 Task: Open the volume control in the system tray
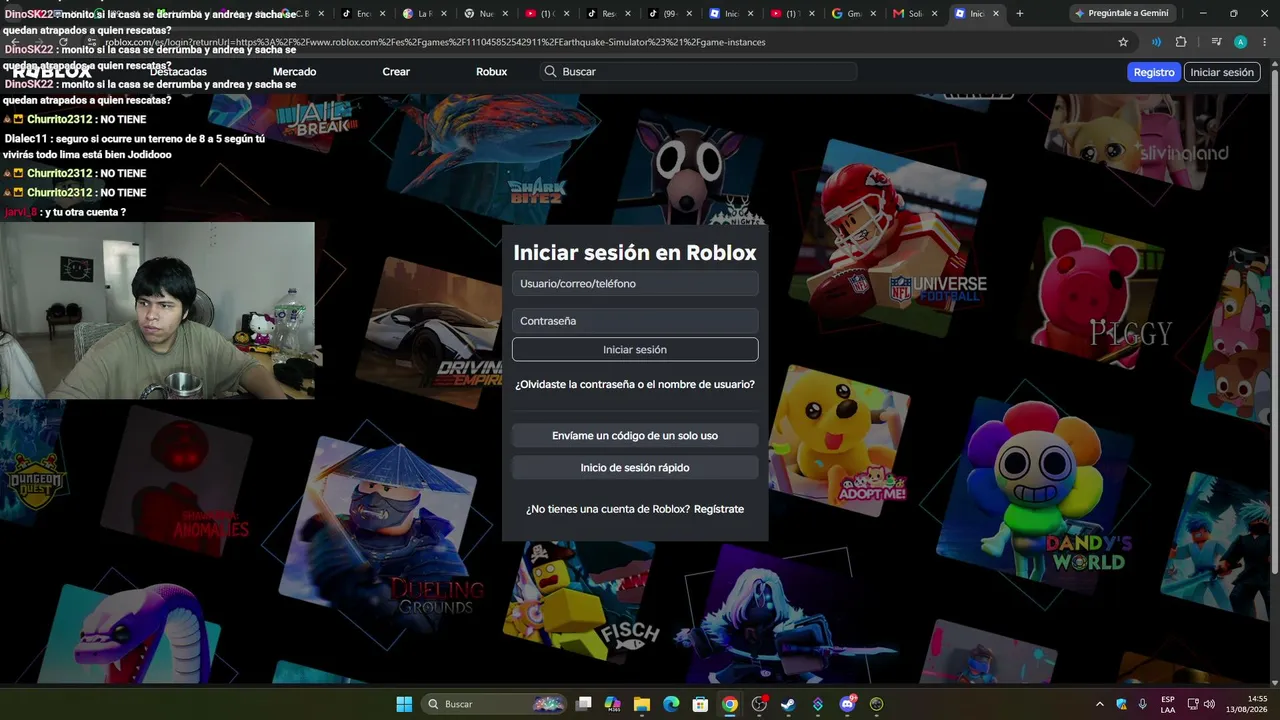(x=1209, y=704)
